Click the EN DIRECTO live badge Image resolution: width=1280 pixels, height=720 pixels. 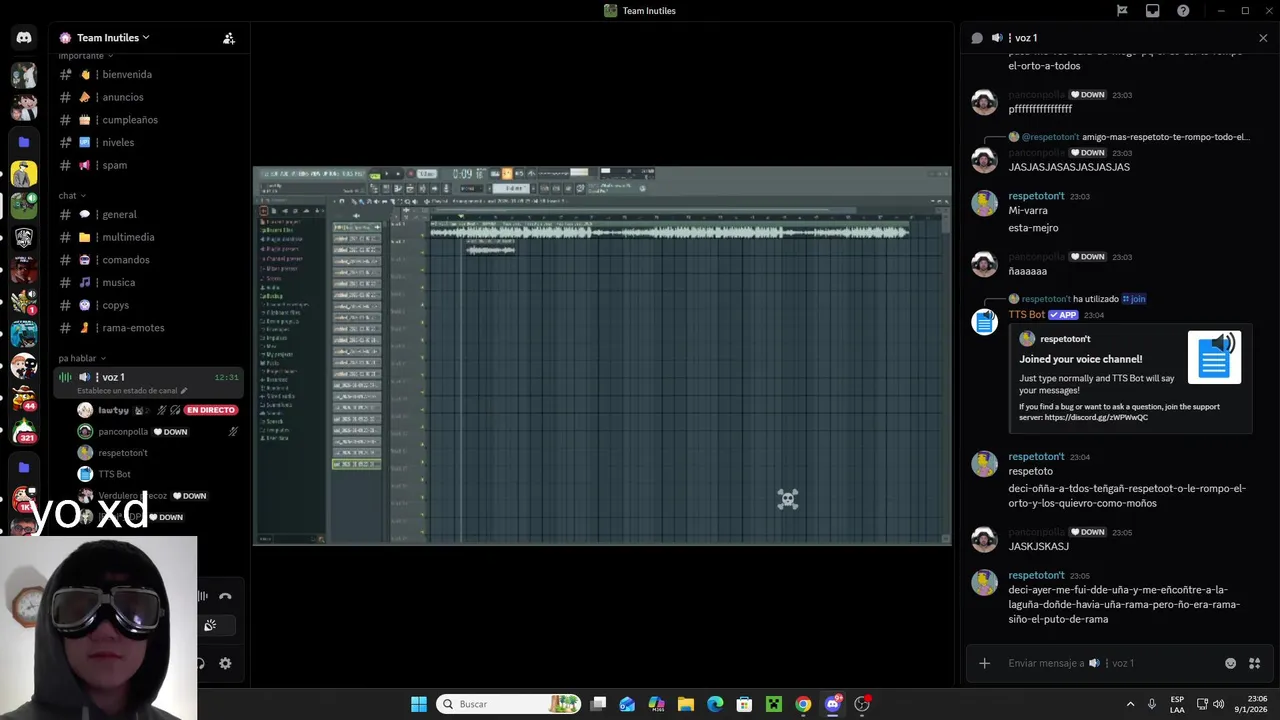coord(210,410)
